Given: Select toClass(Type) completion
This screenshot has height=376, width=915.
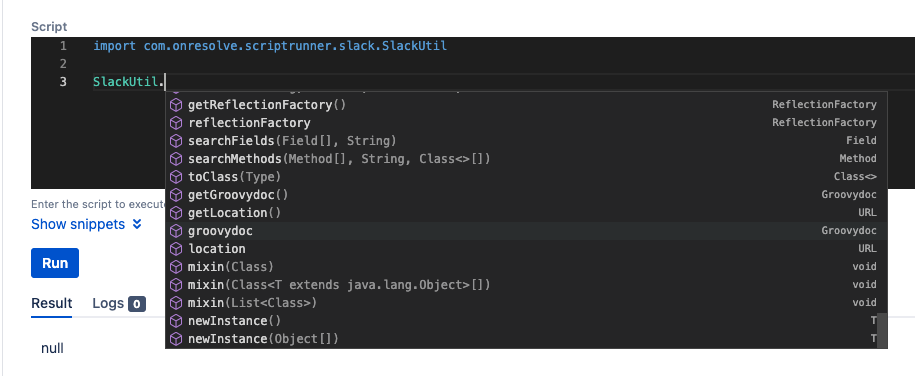Looking at the screenshot, I should click(235, 177).
